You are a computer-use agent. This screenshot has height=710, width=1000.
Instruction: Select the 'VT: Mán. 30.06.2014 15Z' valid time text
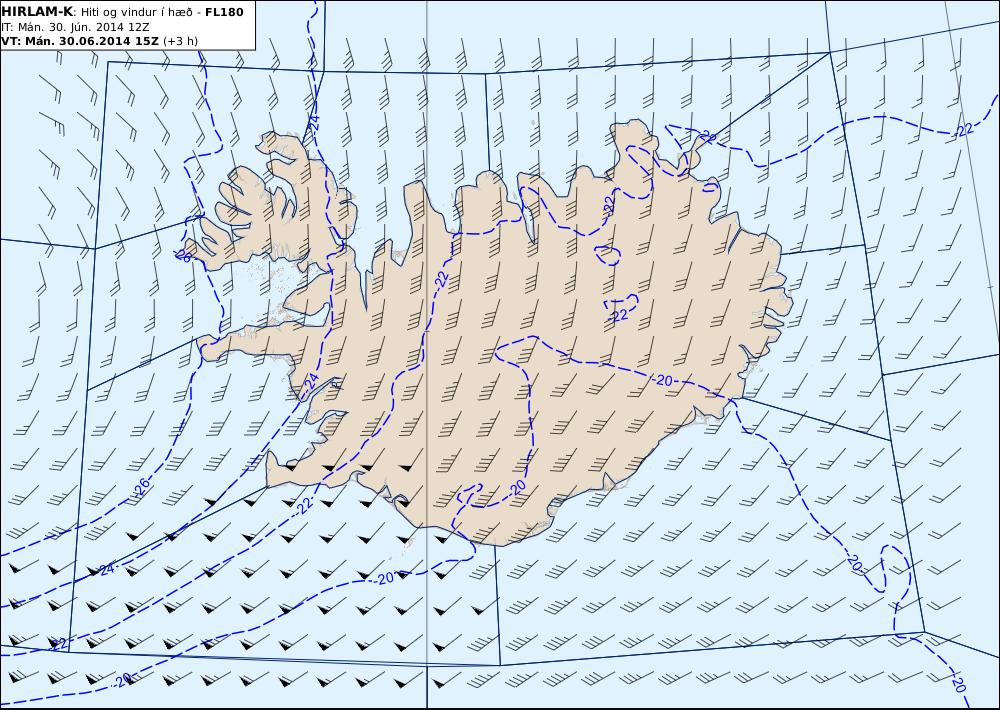pyautogui.click(x=80, y=41)
